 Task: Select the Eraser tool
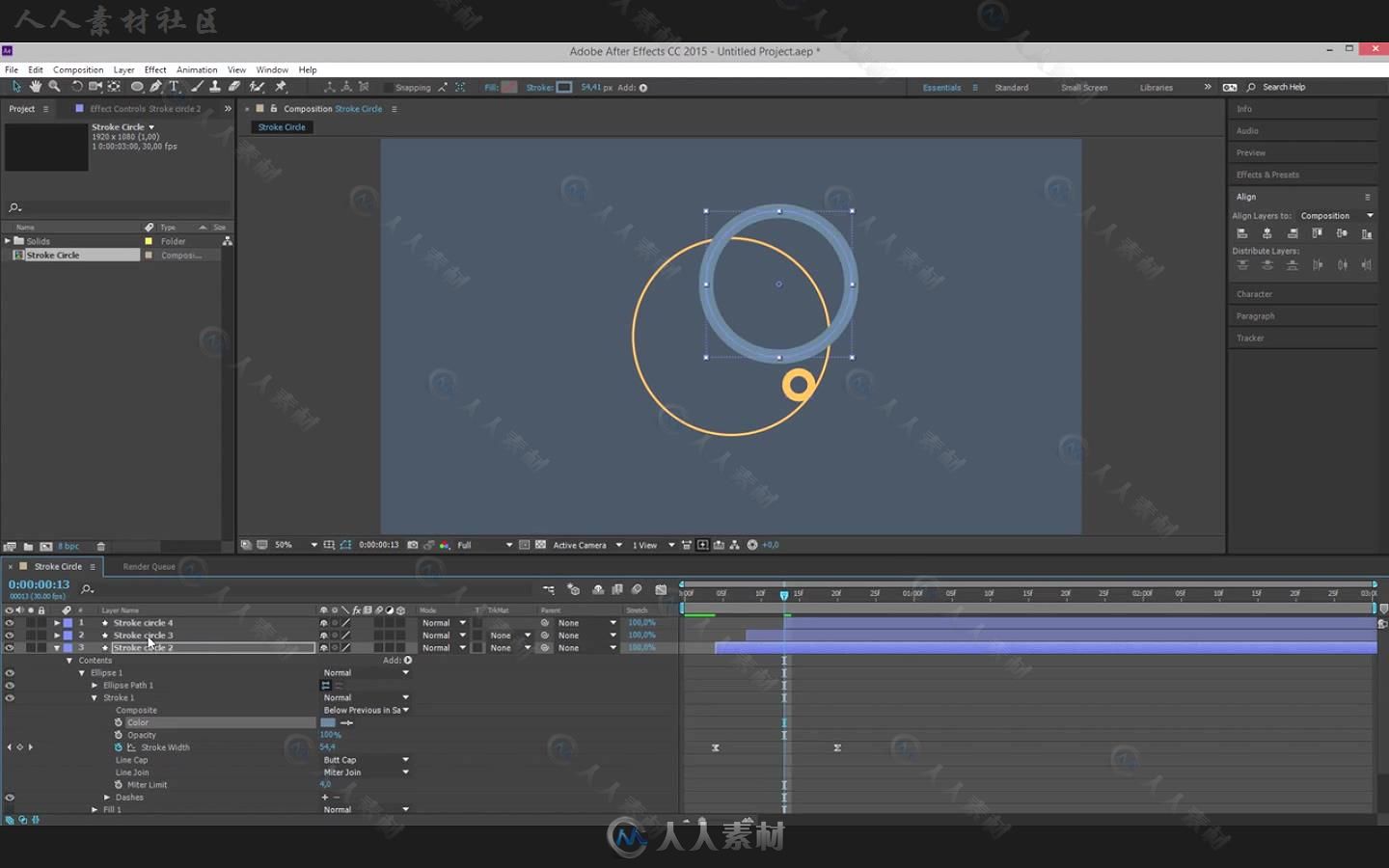(x=234, y=87)
